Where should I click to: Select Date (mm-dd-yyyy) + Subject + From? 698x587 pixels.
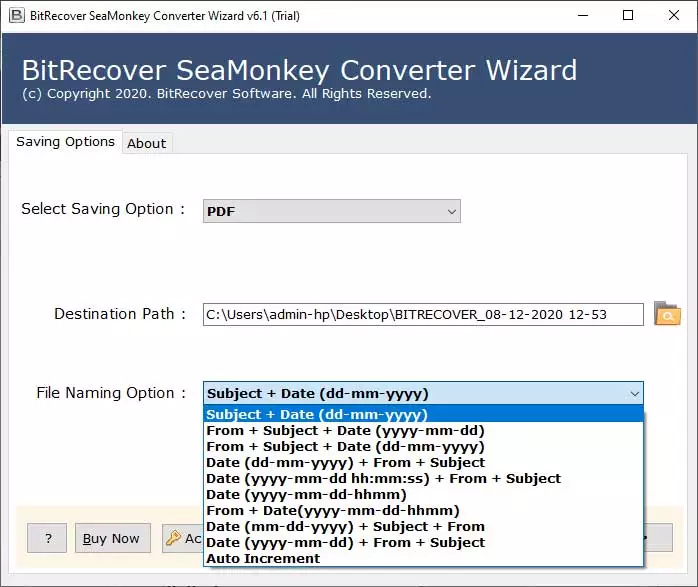point(423,526)
